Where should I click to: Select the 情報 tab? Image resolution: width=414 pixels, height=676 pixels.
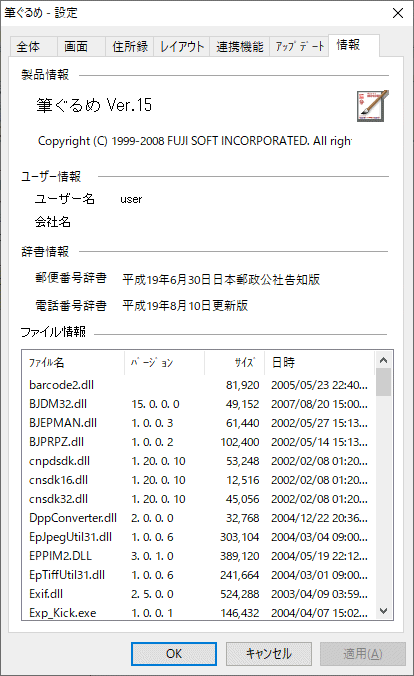coord(354,45)
